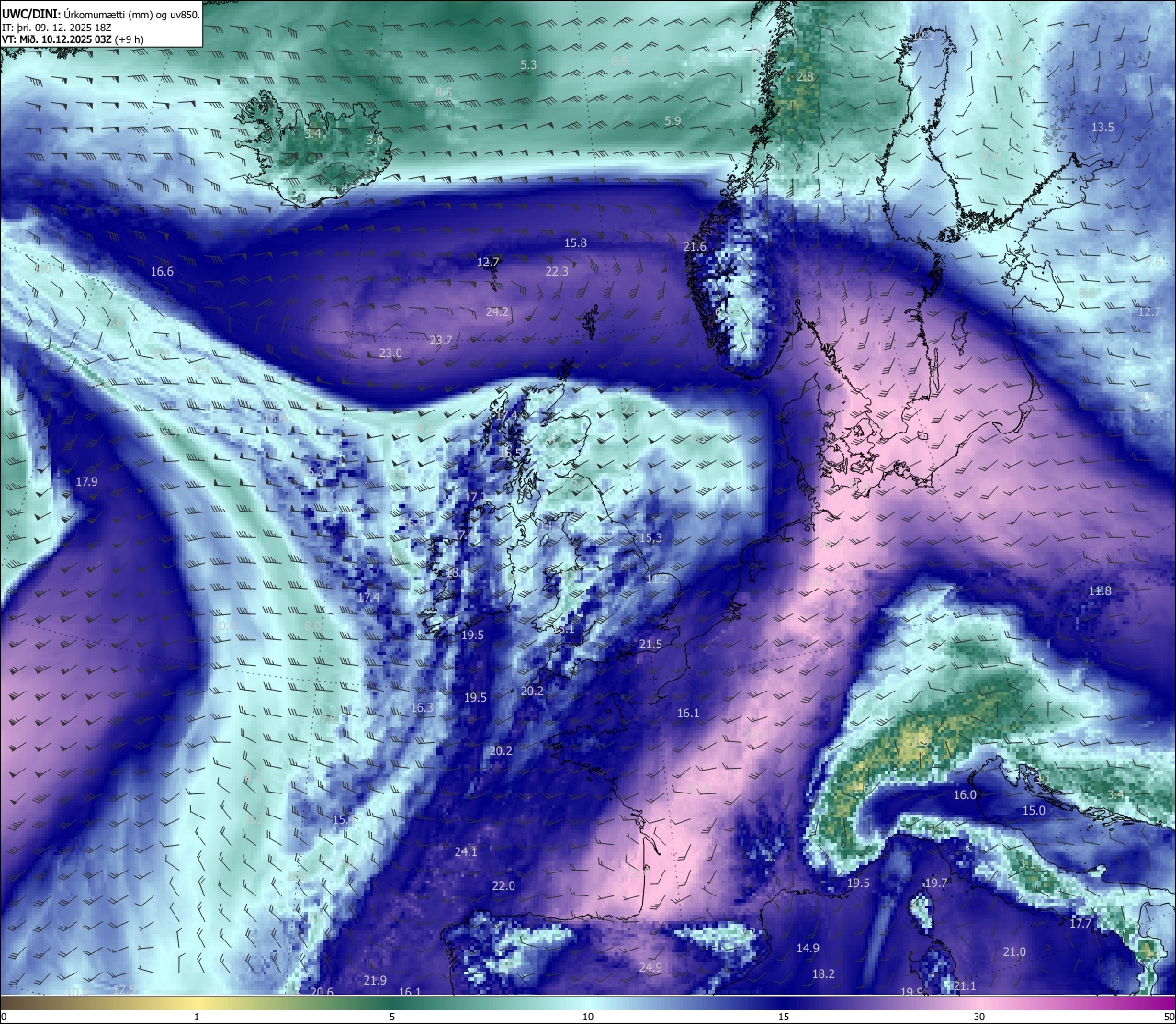Click the IT þri. 09. 12. 2025 18Z line
The width and height of the screenshot is (1176, 1024).
[x=57, y=27]
